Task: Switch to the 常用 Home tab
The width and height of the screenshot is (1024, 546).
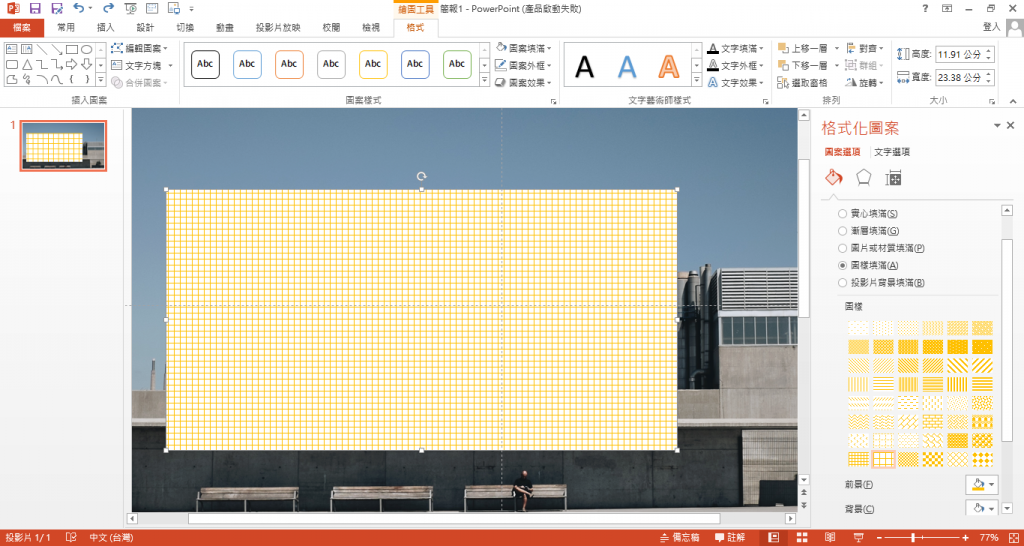Action: point(66,27)
